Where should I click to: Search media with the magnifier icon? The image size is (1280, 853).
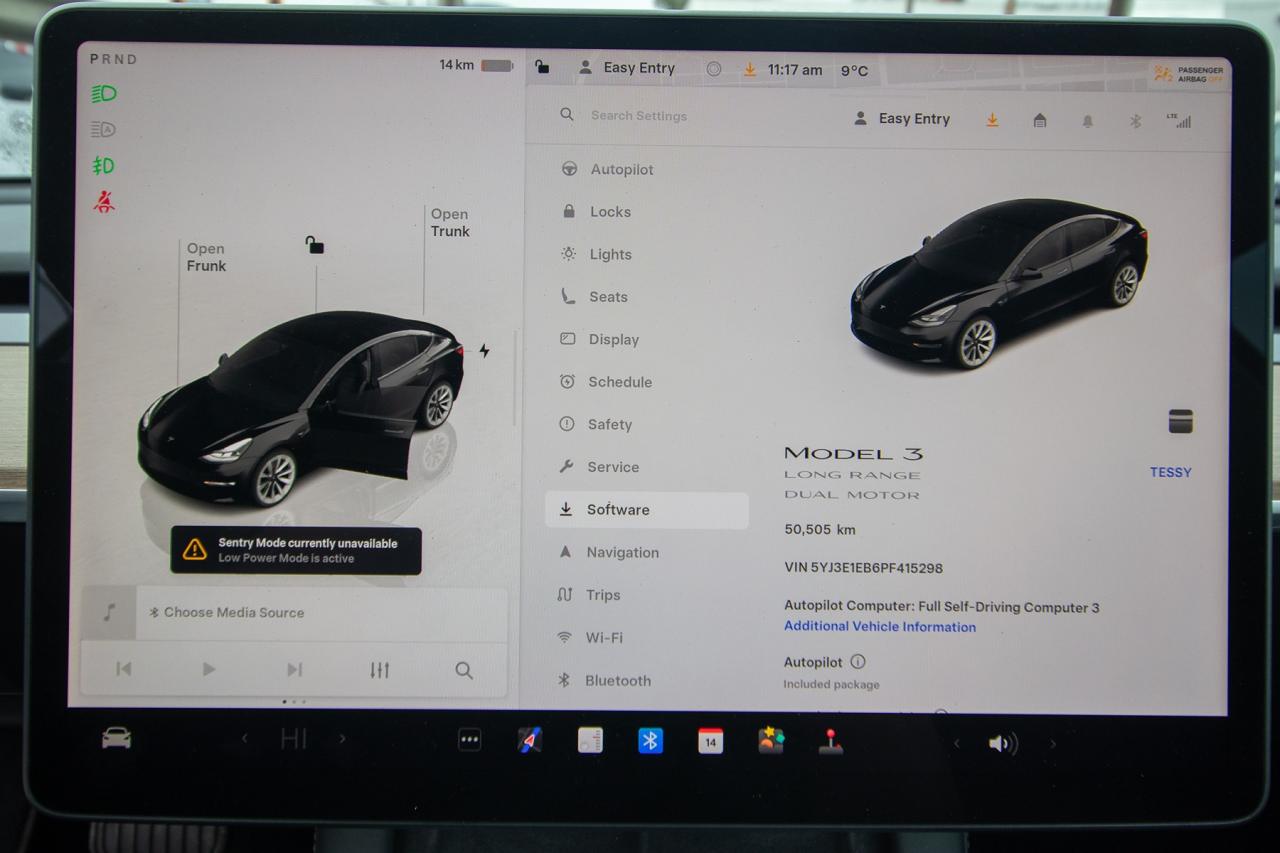pos(464,670)
